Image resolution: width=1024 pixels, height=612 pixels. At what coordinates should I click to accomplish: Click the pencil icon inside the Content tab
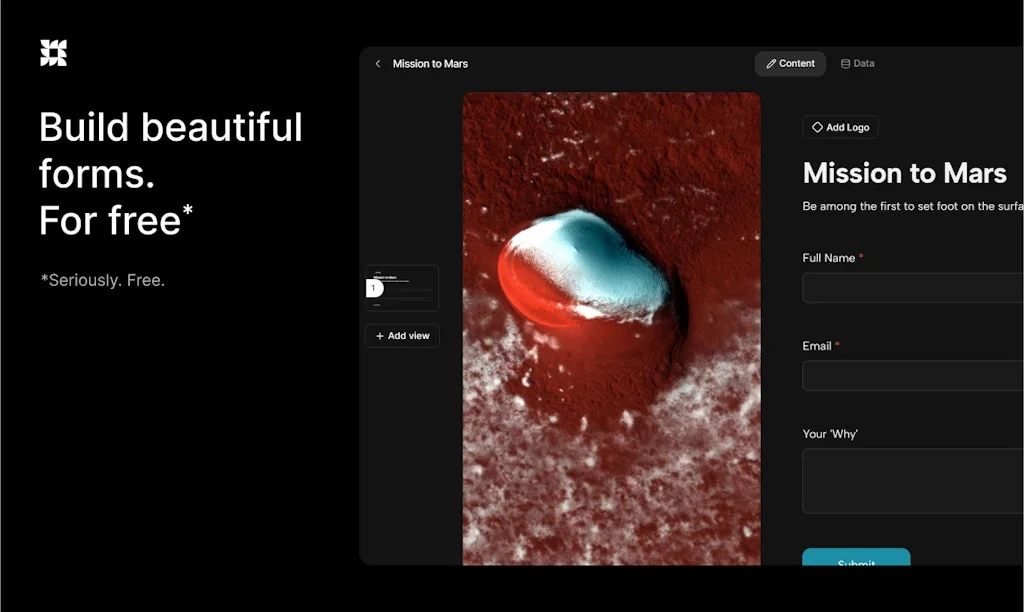tap(770, 63)
